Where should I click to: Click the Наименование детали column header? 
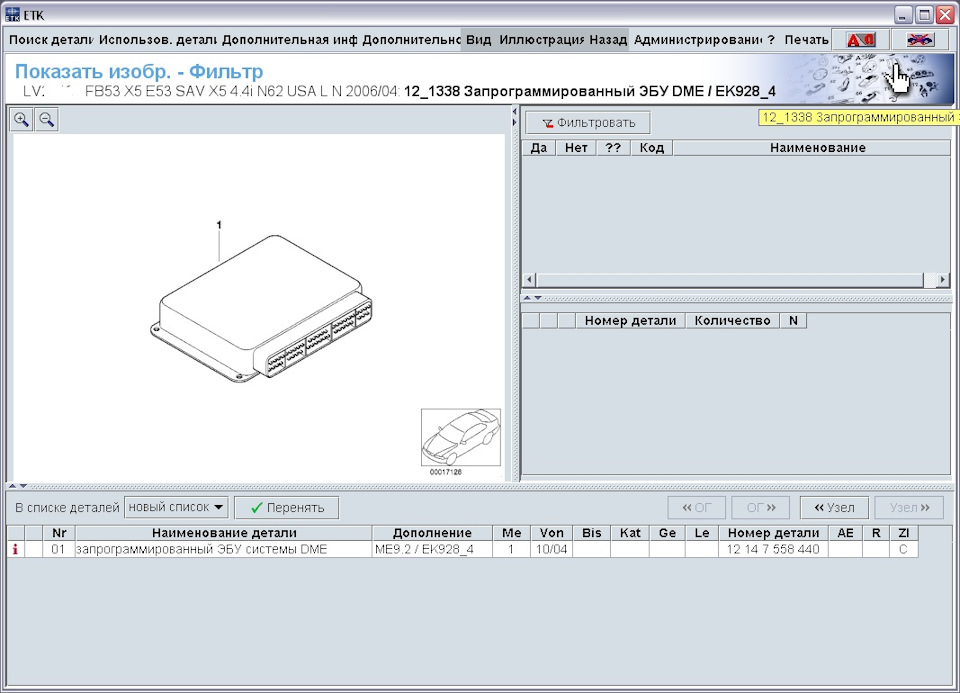click(224, 533)
